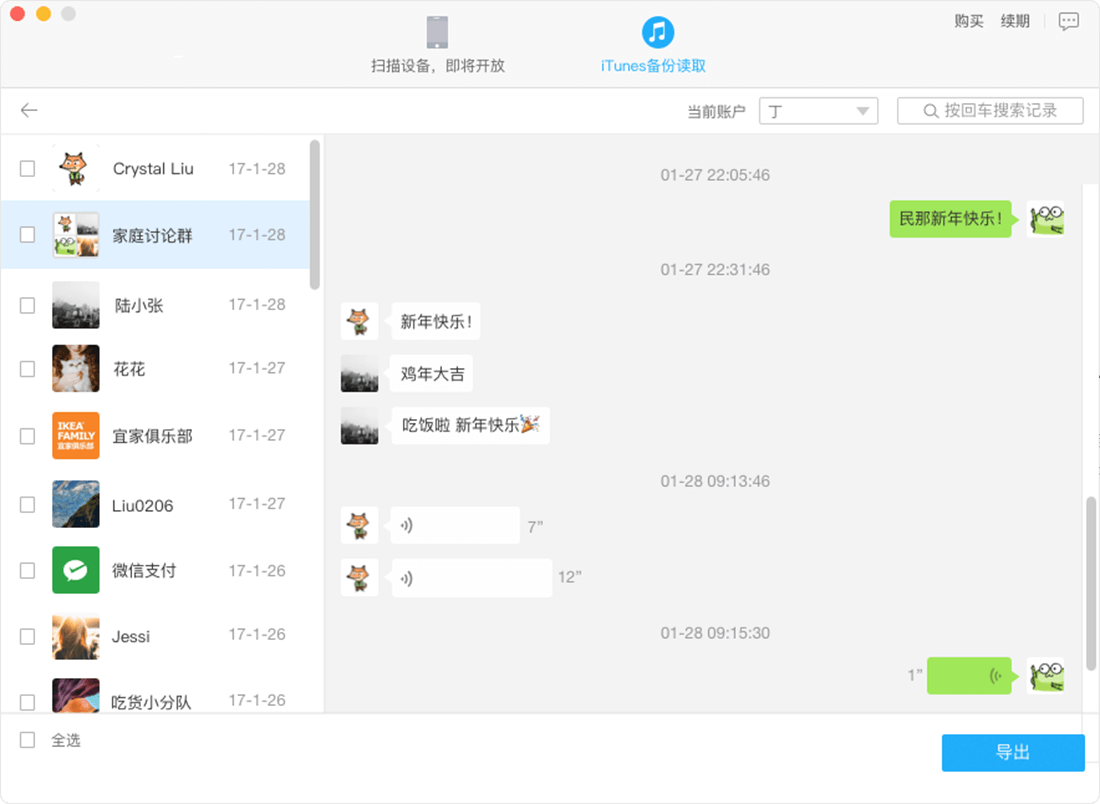
Task: Select the 陆小张 conversation in sidebar
Action: click(x=140, y=305)
